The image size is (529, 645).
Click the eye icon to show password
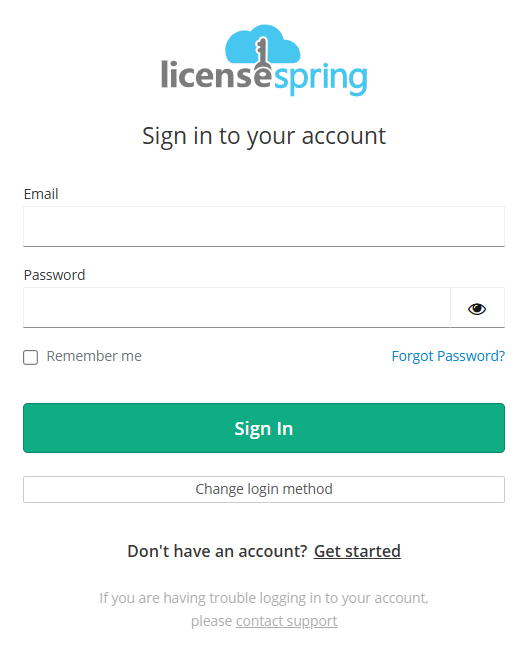tap(477, 309)
